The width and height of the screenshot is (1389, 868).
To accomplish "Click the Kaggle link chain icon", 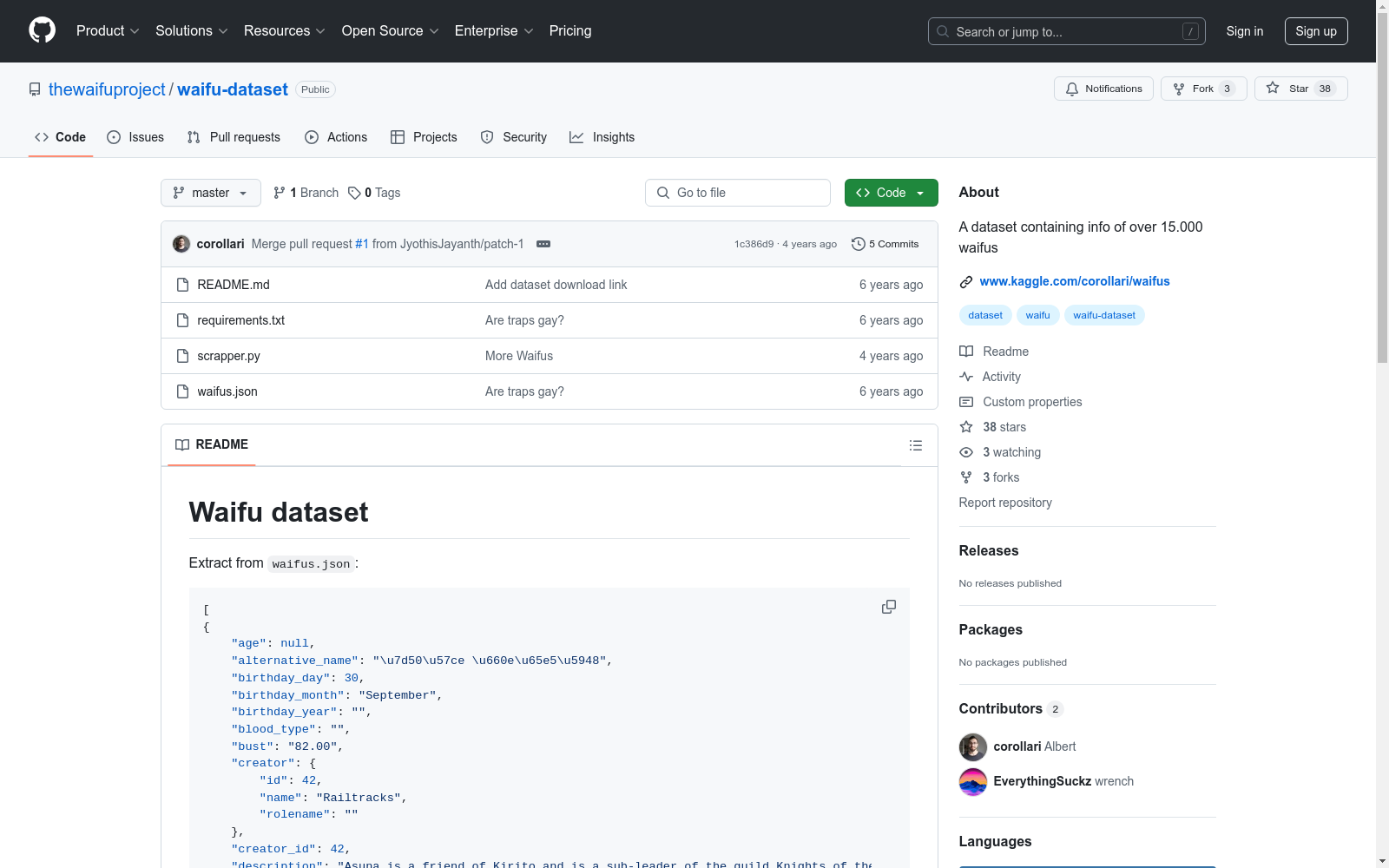I will click(x=965, y=282).
